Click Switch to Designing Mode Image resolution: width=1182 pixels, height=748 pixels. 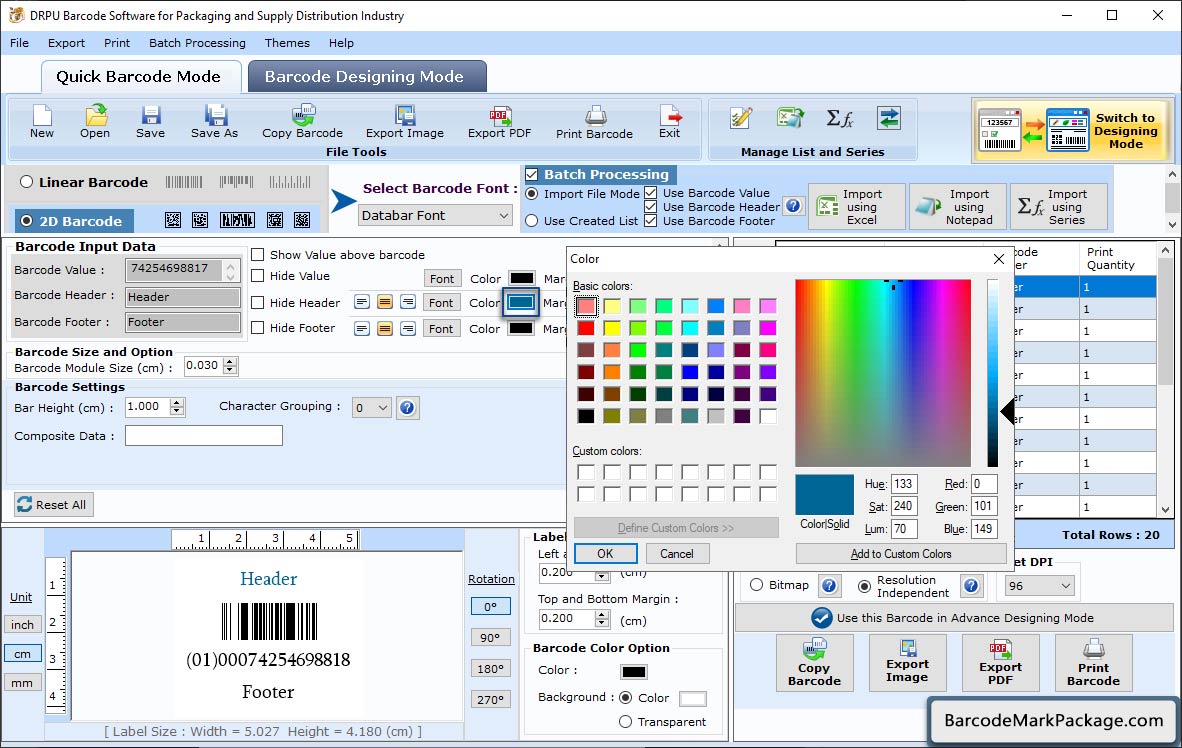point(1072,130)
